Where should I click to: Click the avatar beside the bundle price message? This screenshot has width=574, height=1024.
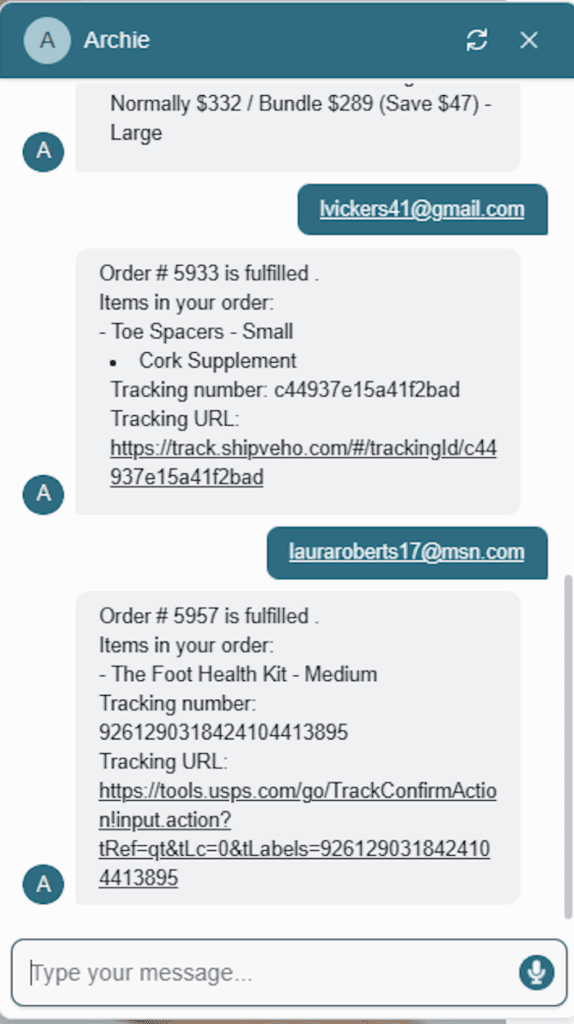(x=43, y=152)
